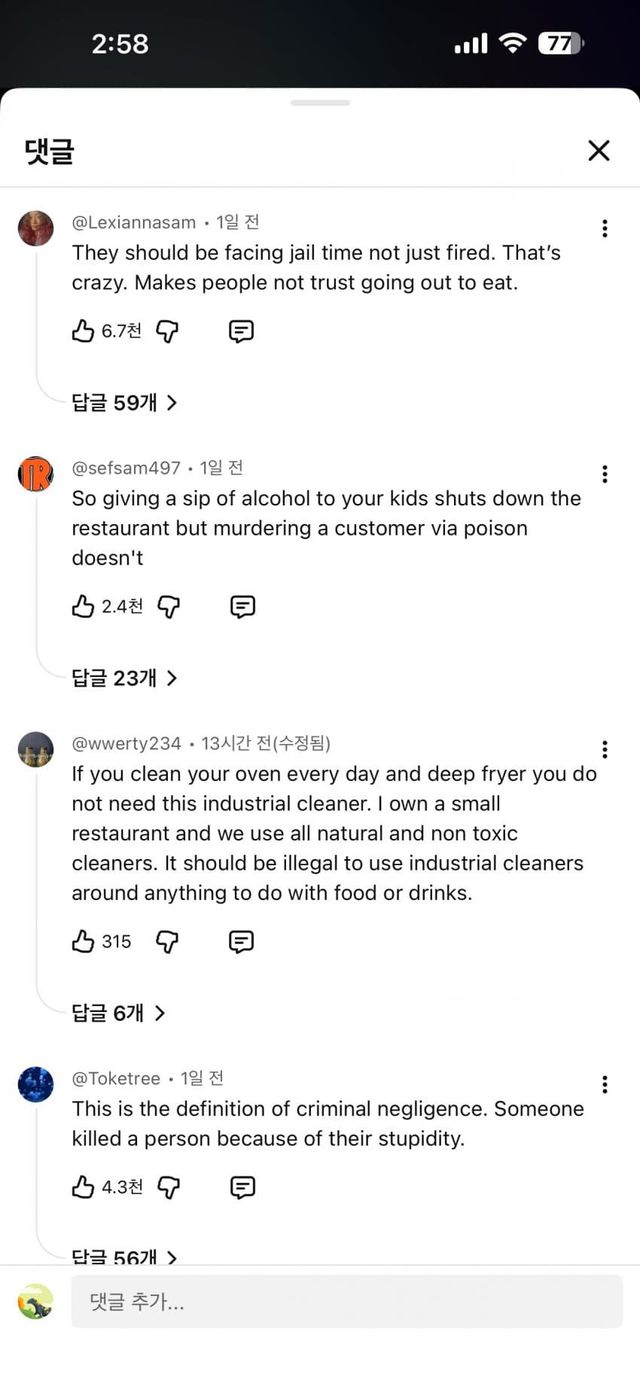Tap the add comment text field

pos(346,1302)
